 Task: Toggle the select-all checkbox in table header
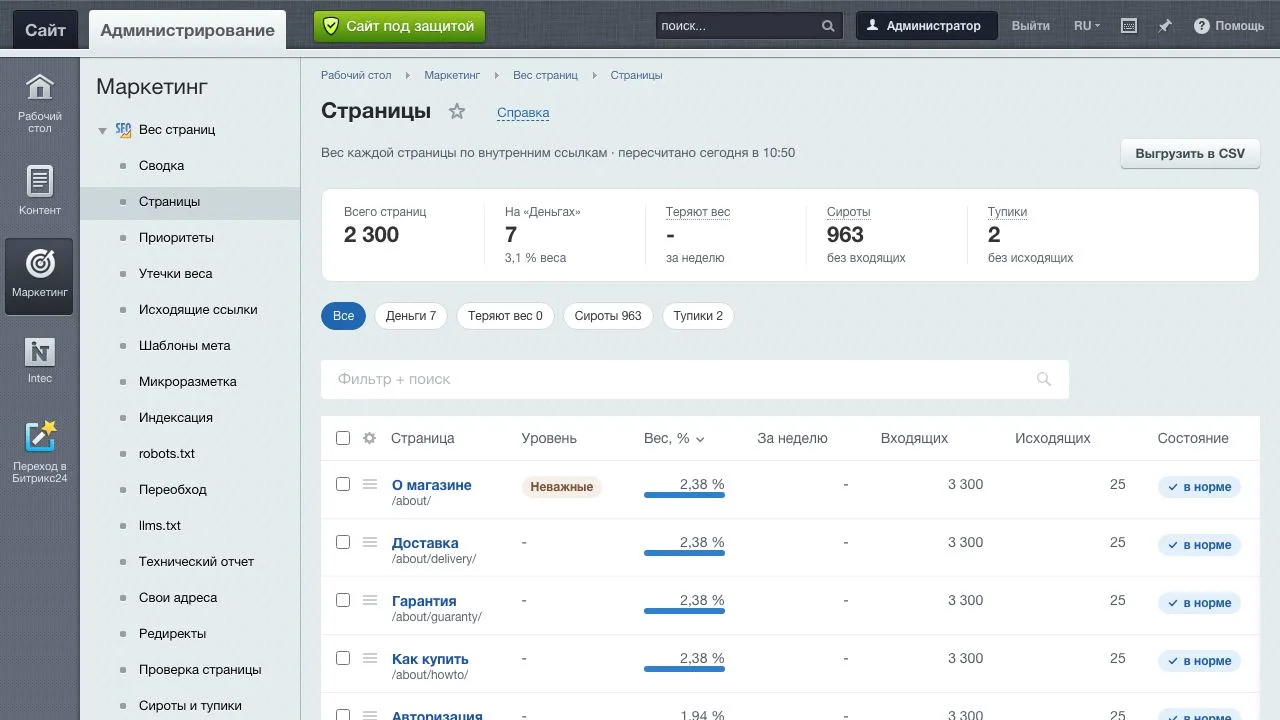pyautogui.click(x=343, y=438)
